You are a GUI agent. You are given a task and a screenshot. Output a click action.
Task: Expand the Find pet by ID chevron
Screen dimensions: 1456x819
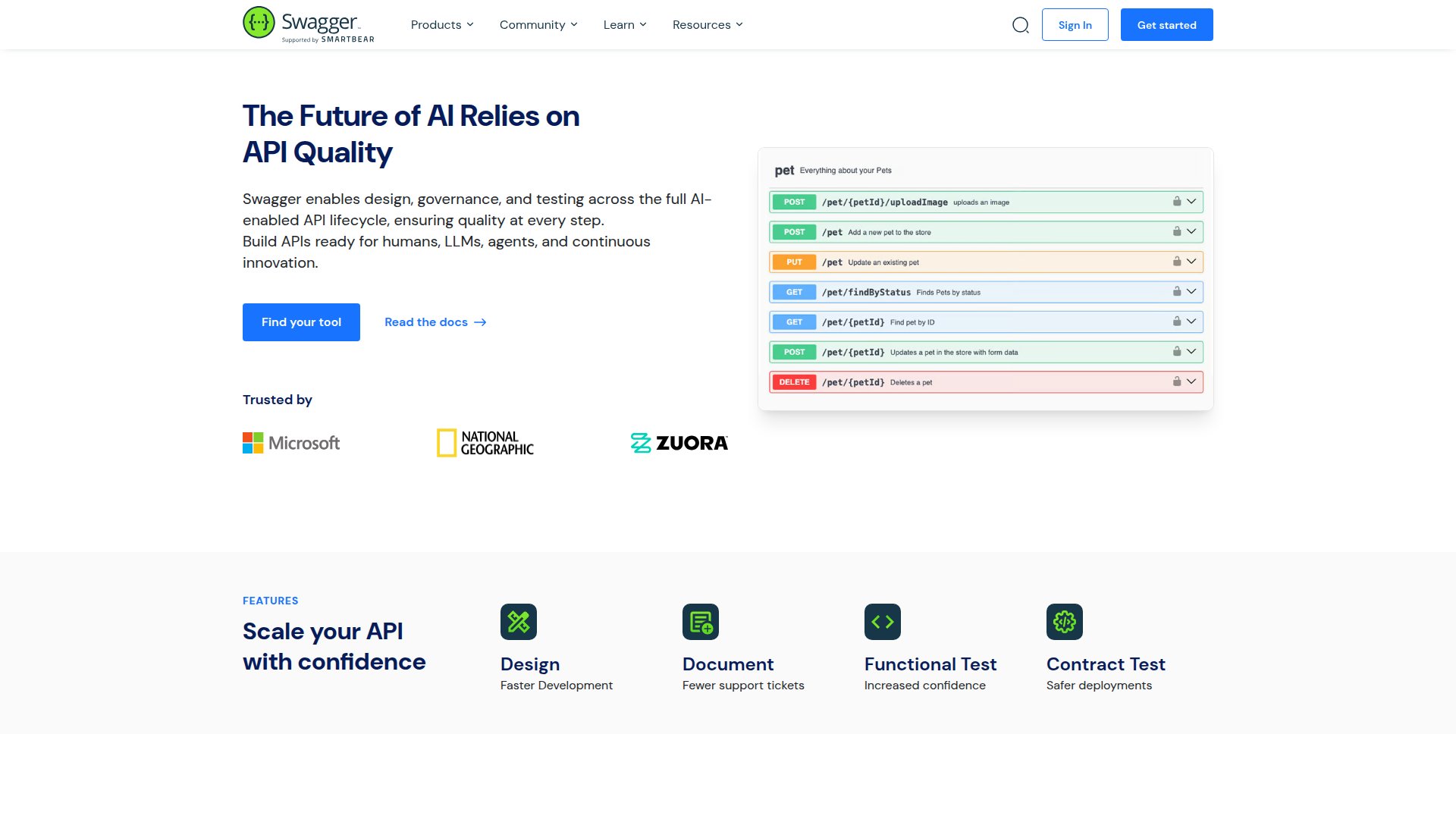(x=1191, y=322)
